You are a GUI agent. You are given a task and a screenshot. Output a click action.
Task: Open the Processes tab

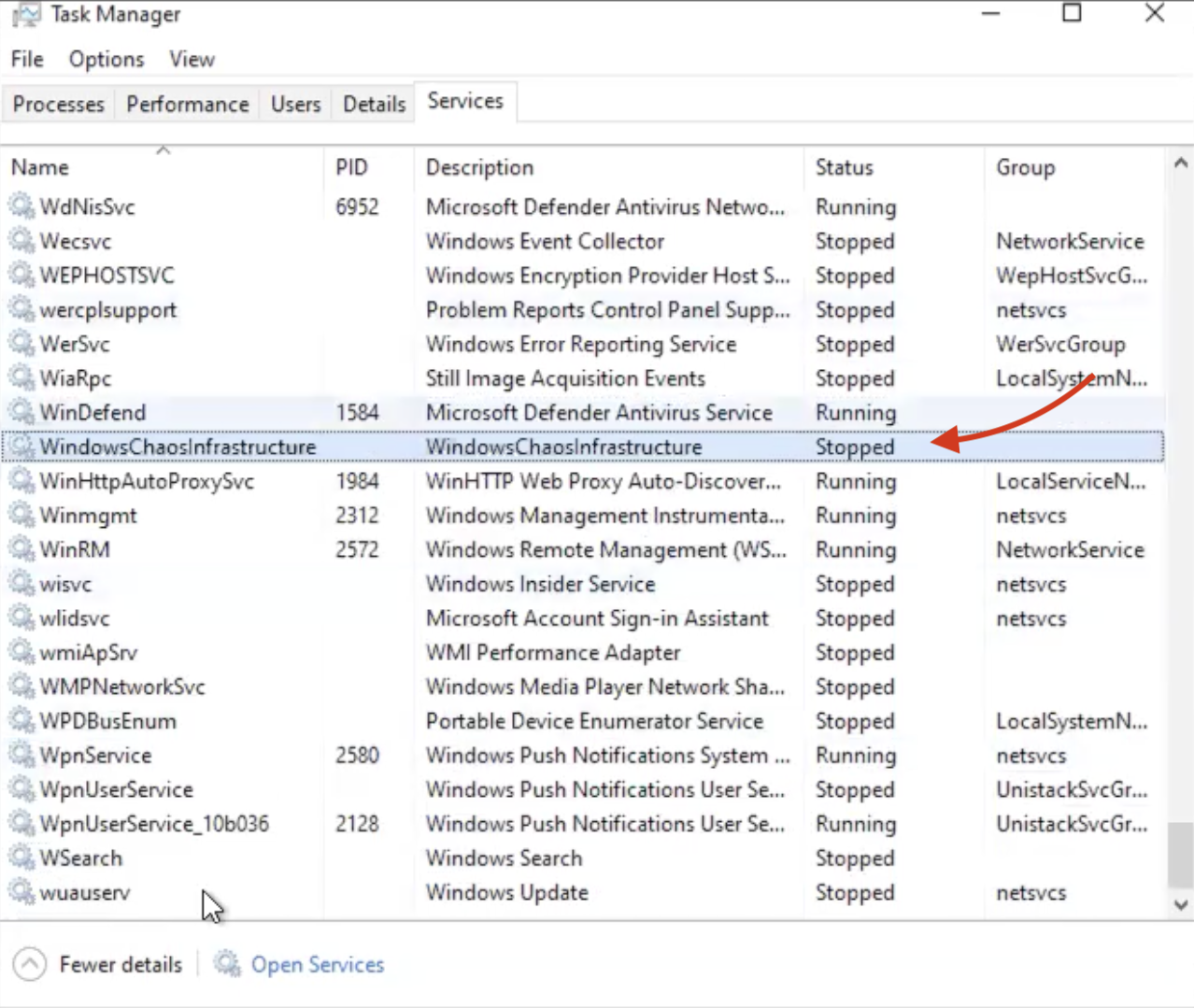tap(58, 104)
